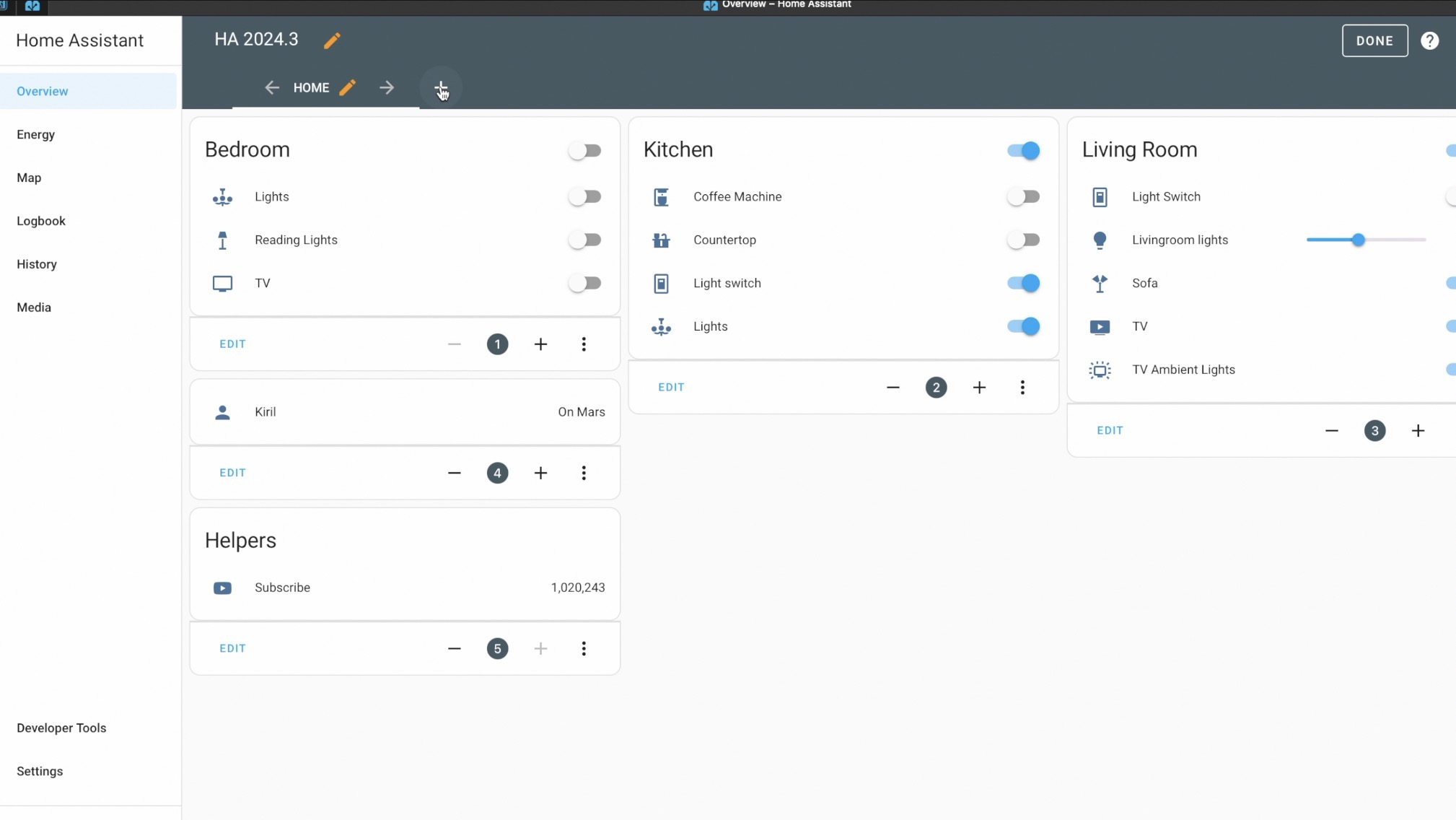The image size is (1456, 820).
Task: Open Settings from the sidebar
Action: click(39, 770)
